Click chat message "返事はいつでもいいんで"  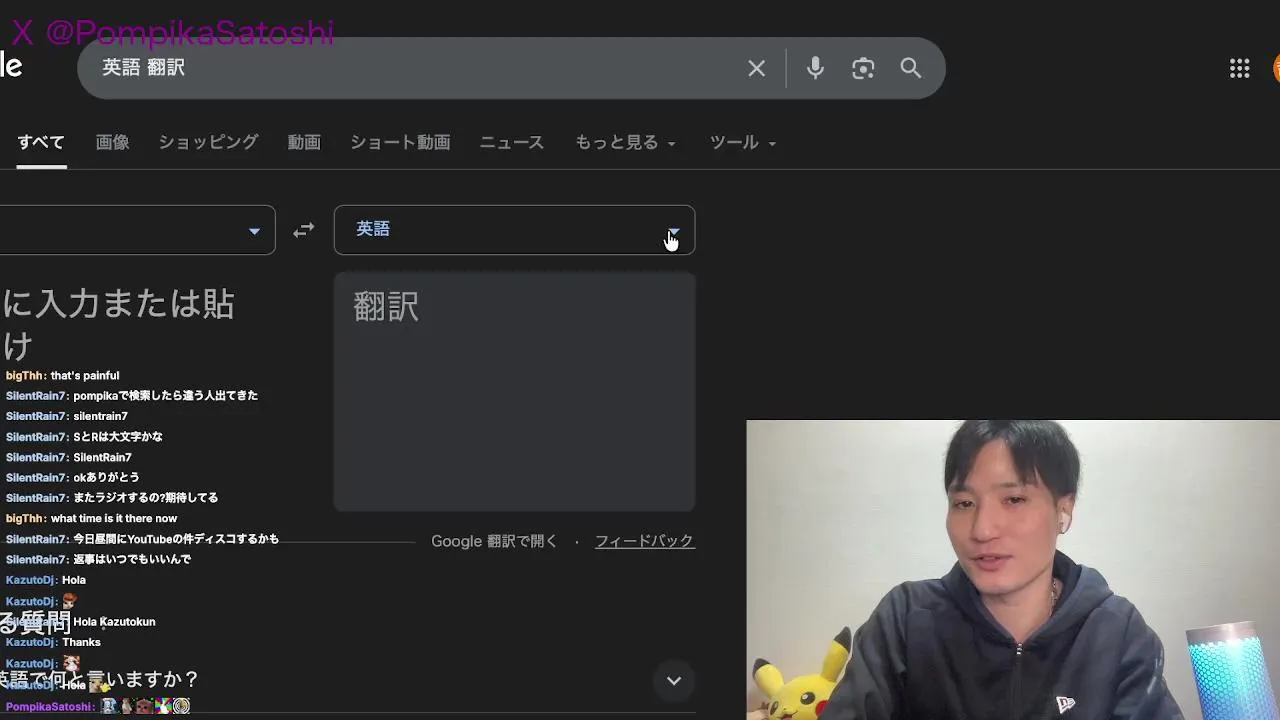click(131, 560)
